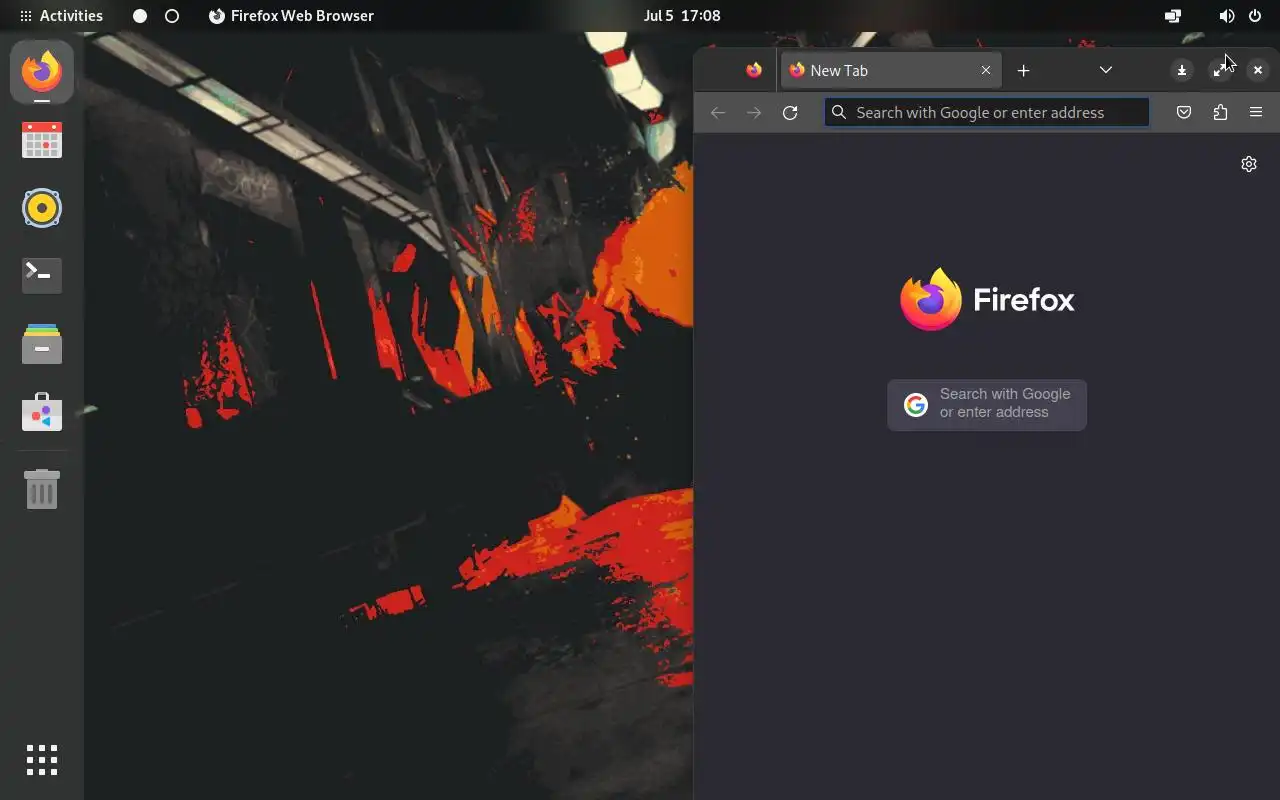The height and width of the screenshot is (800, 1280).
Task: Focus the address bar search field
Action: pos(987,112)
